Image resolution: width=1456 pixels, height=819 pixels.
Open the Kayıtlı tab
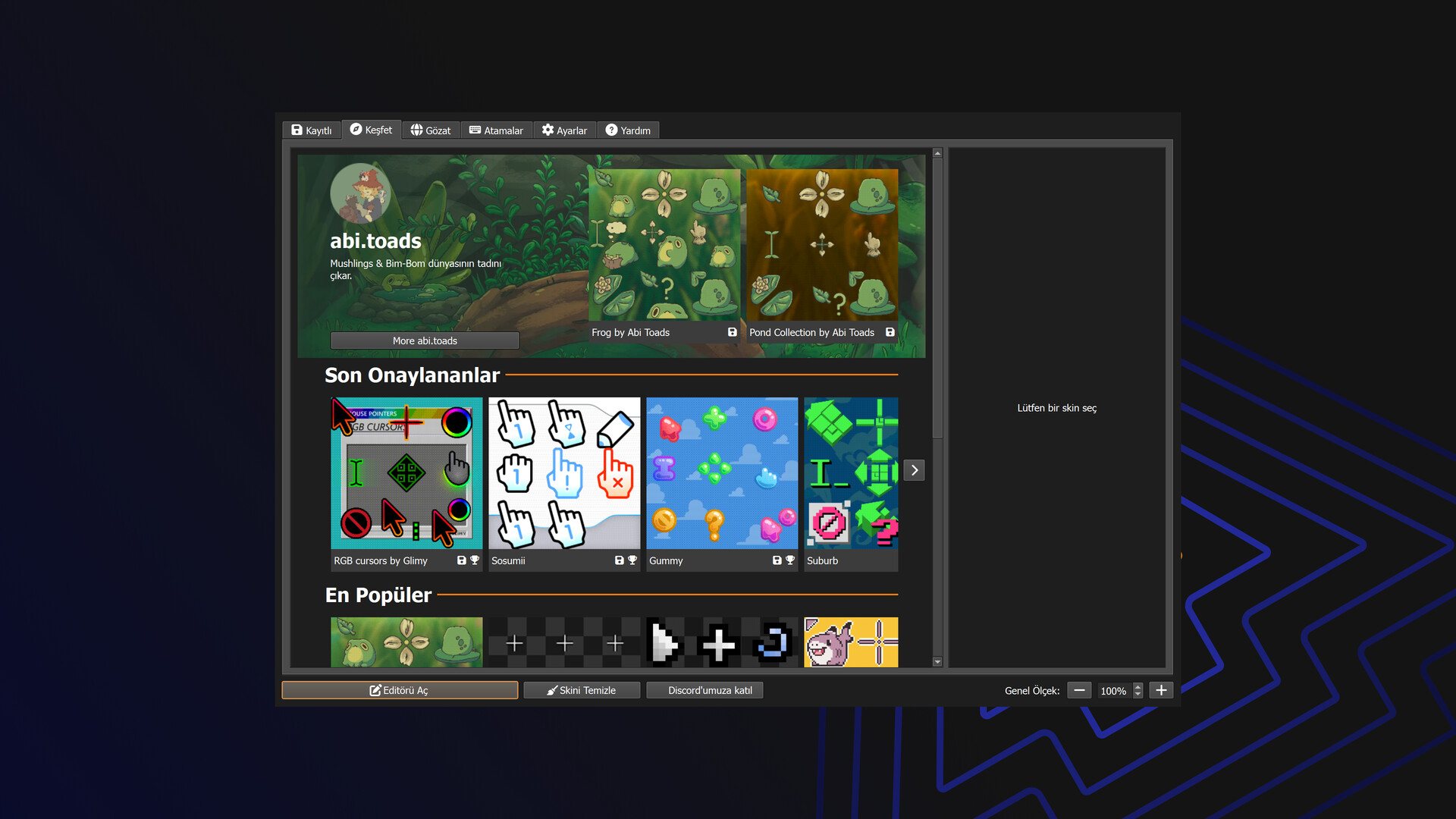(312, 130)
